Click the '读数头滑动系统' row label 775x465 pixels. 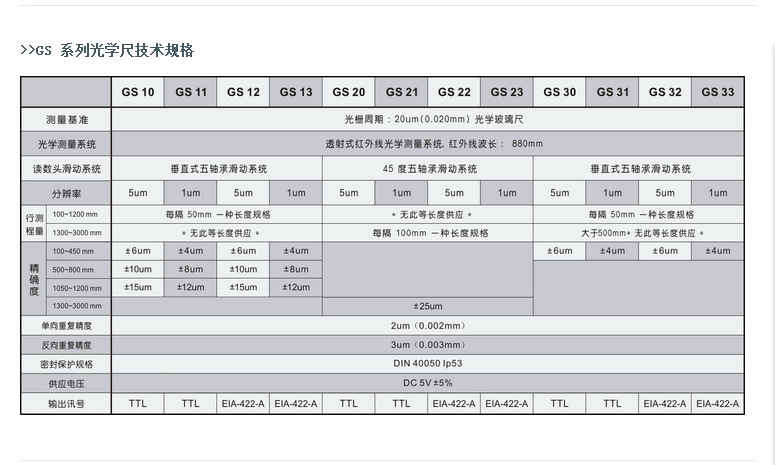pyautogui.click(x=66, y=169)
